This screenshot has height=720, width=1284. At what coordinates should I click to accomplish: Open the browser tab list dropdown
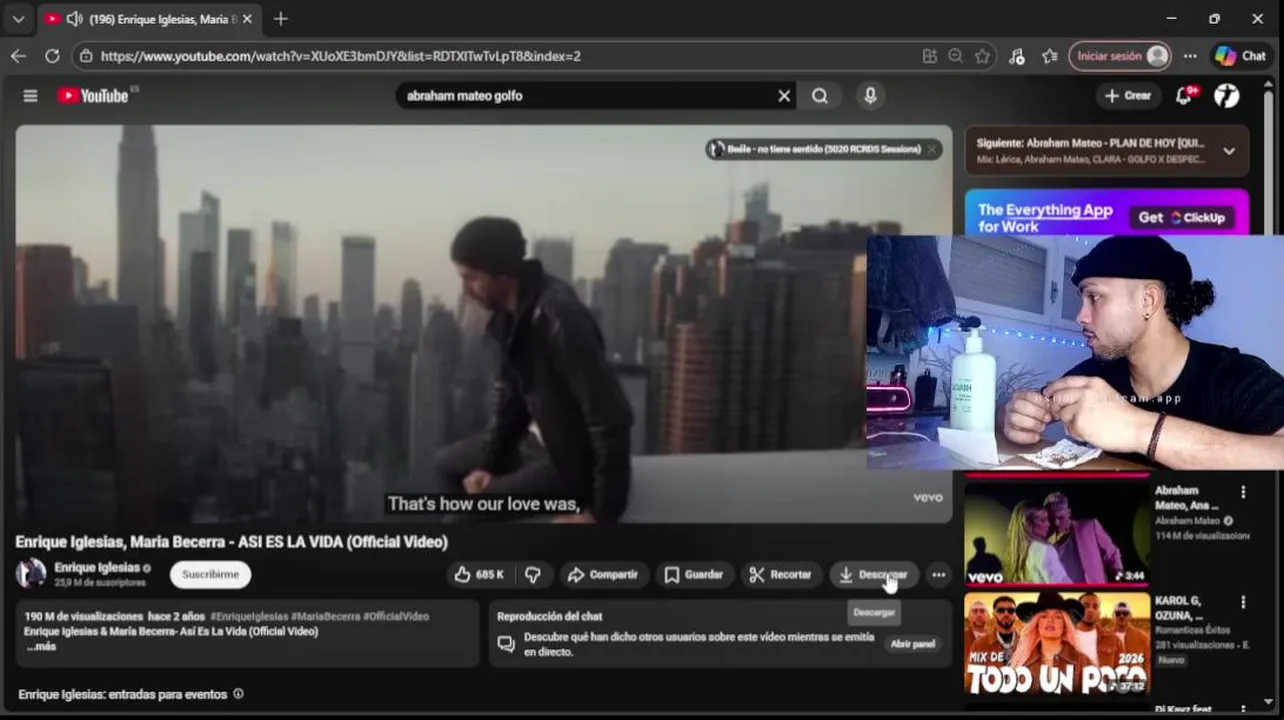point(18,19)
